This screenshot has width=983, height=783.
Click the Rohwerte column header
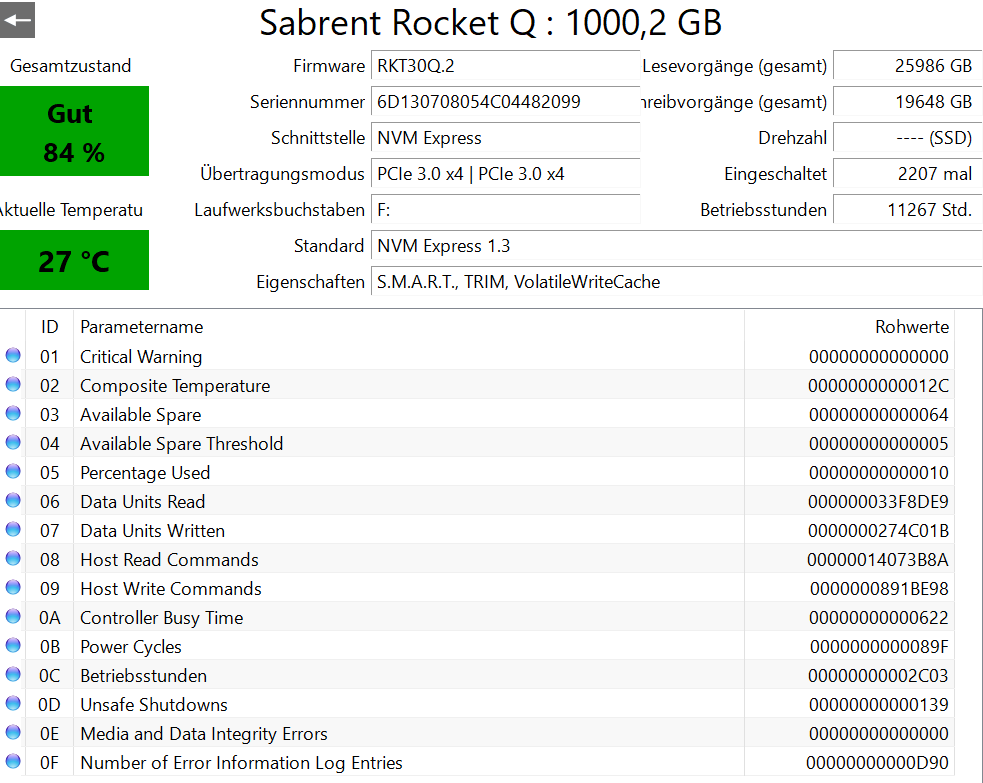point(912,327)
